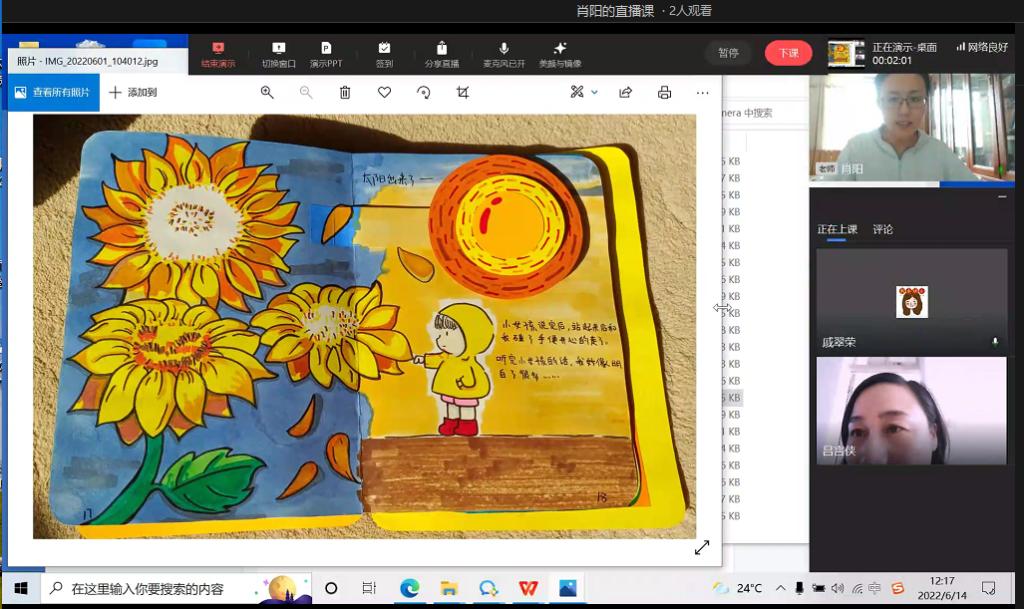The image size is (1024, 609).
Task: Share the photo using share icon
Action: [x=625, y=92]
